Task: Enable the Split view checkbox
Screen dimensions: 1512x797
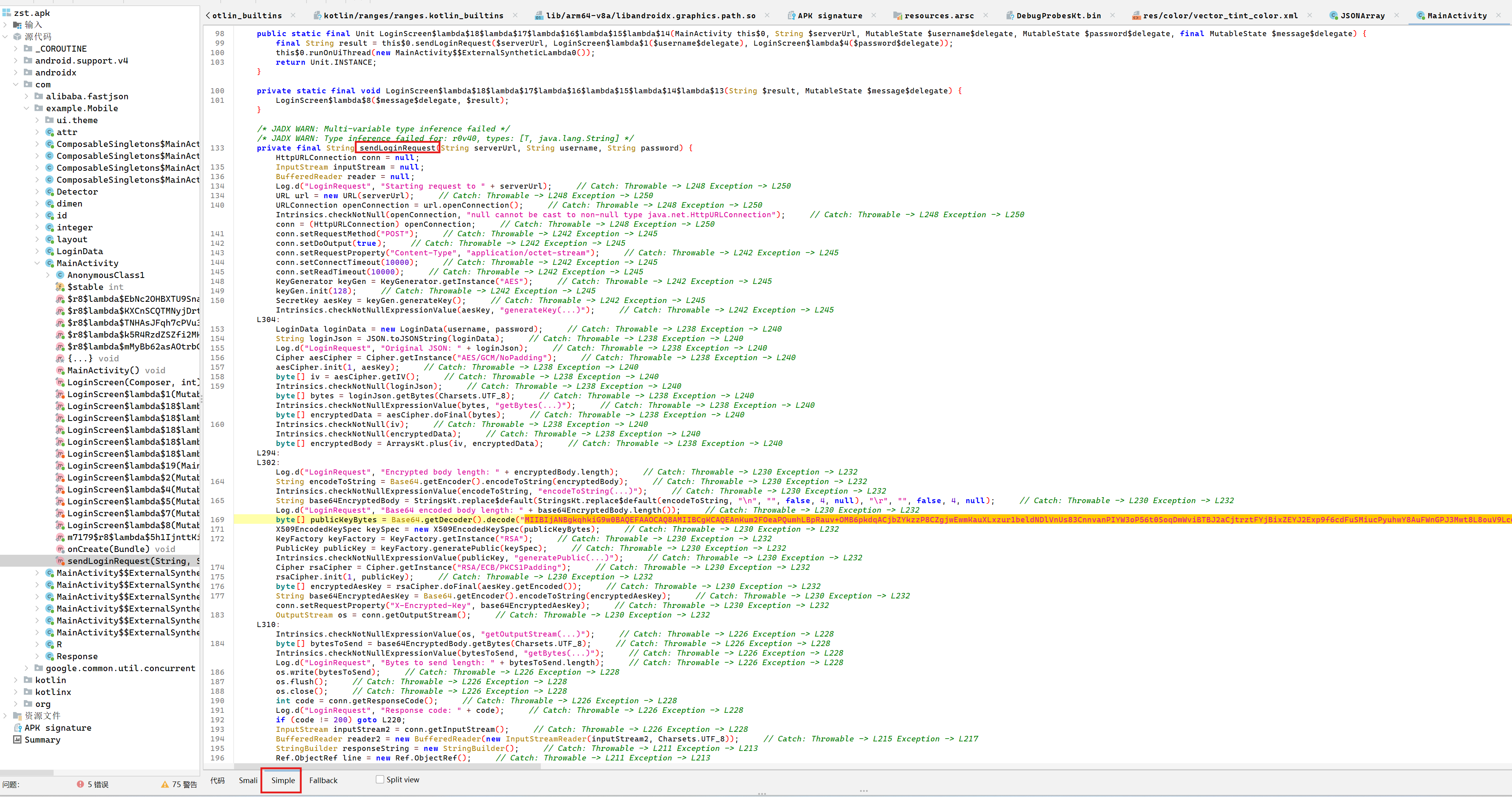Action: coord(380,780)
